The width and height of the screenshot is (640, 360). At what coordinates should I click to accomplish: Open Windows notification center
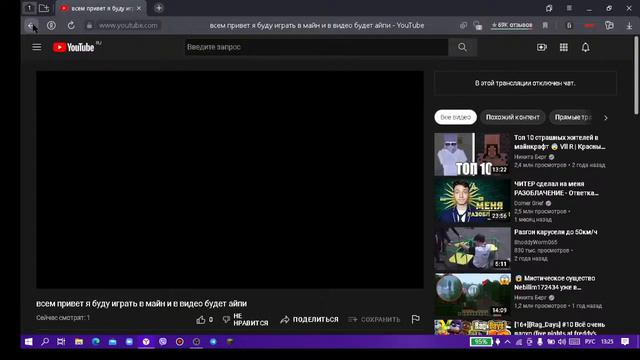[625, 342]
